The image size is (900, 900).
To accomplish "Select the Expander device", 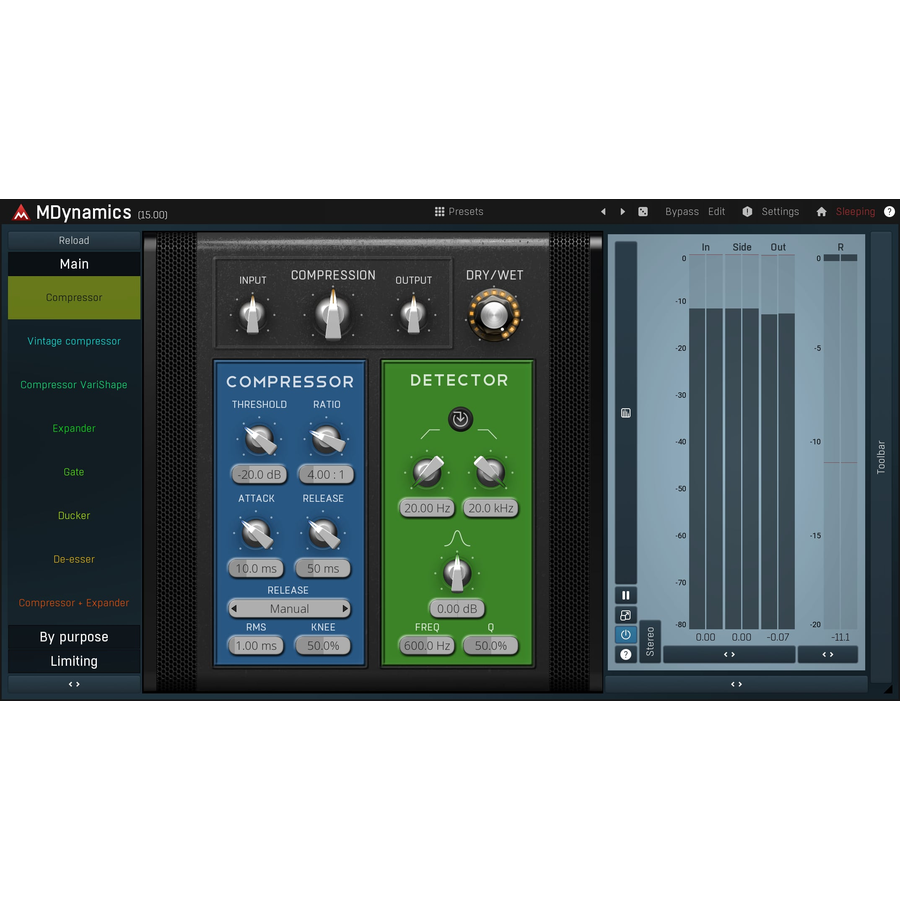I will pos(74,428).
